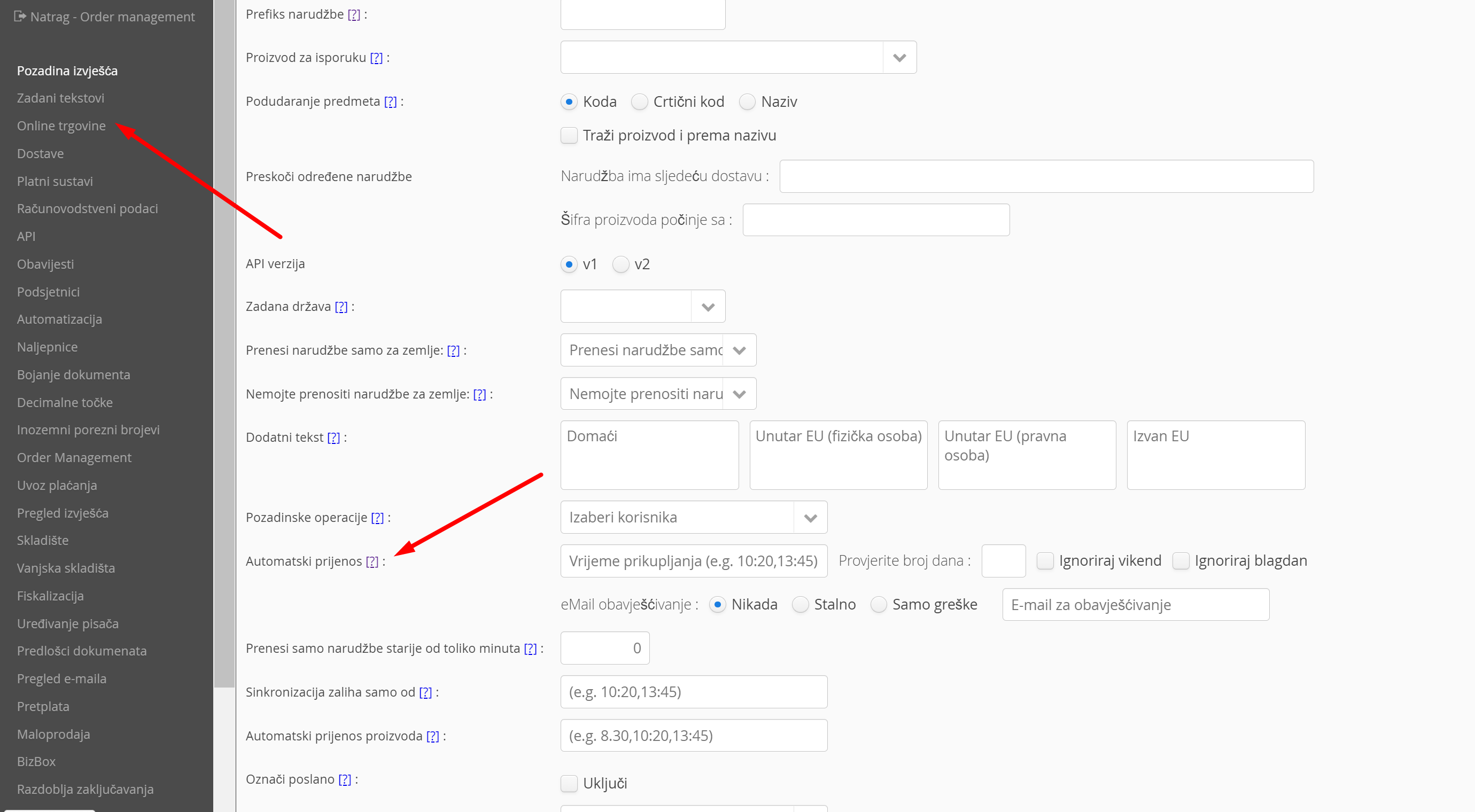Open the Automatizacija sidebar link

click(59, 319)
